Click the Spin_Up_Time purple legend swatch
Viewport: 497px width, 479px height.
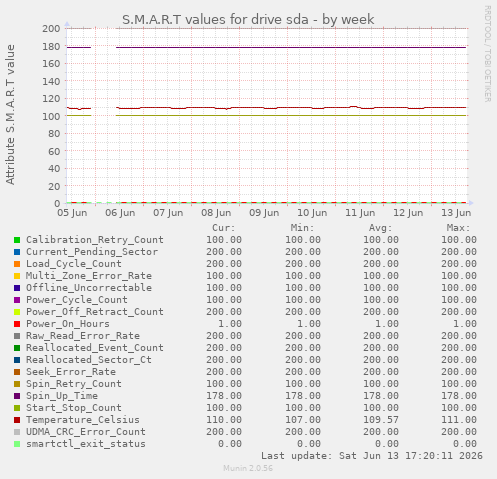tap(17, 396)
